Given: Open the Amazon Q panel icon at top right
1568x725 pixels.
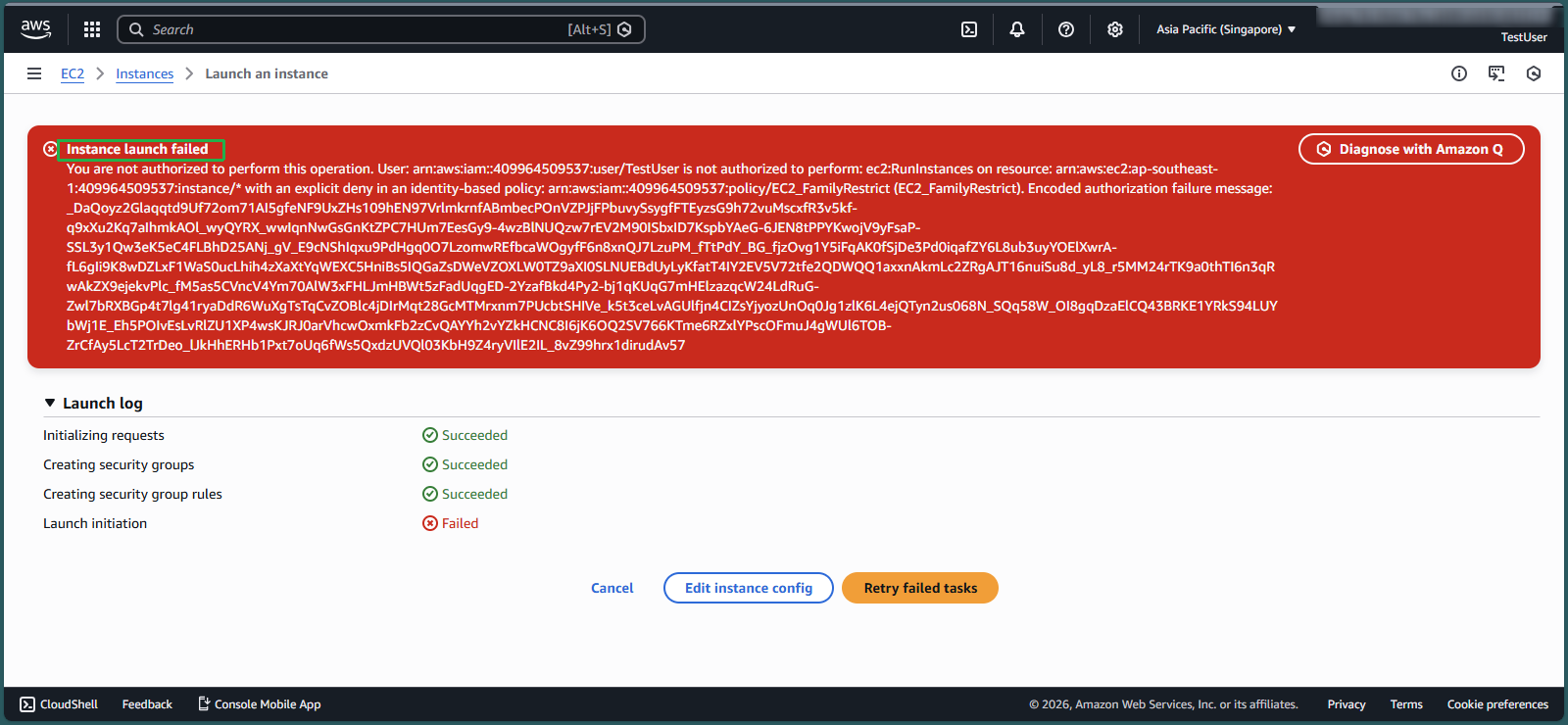Looking at the screenshot, I should 1534,73.
